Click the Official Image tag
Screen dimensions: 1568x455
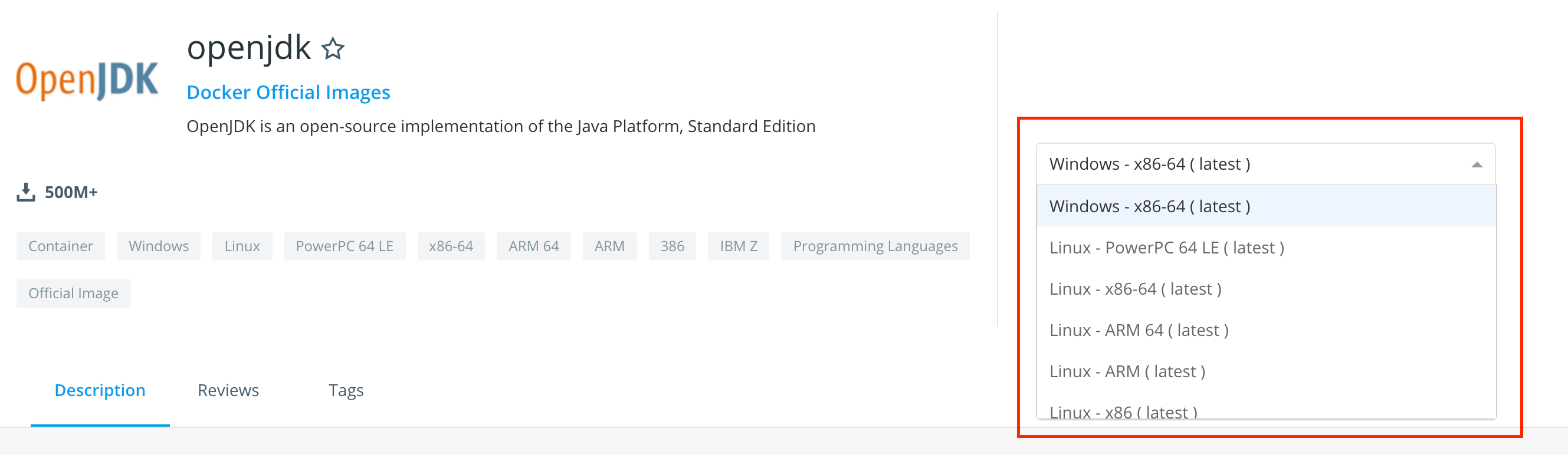(73, 294)
